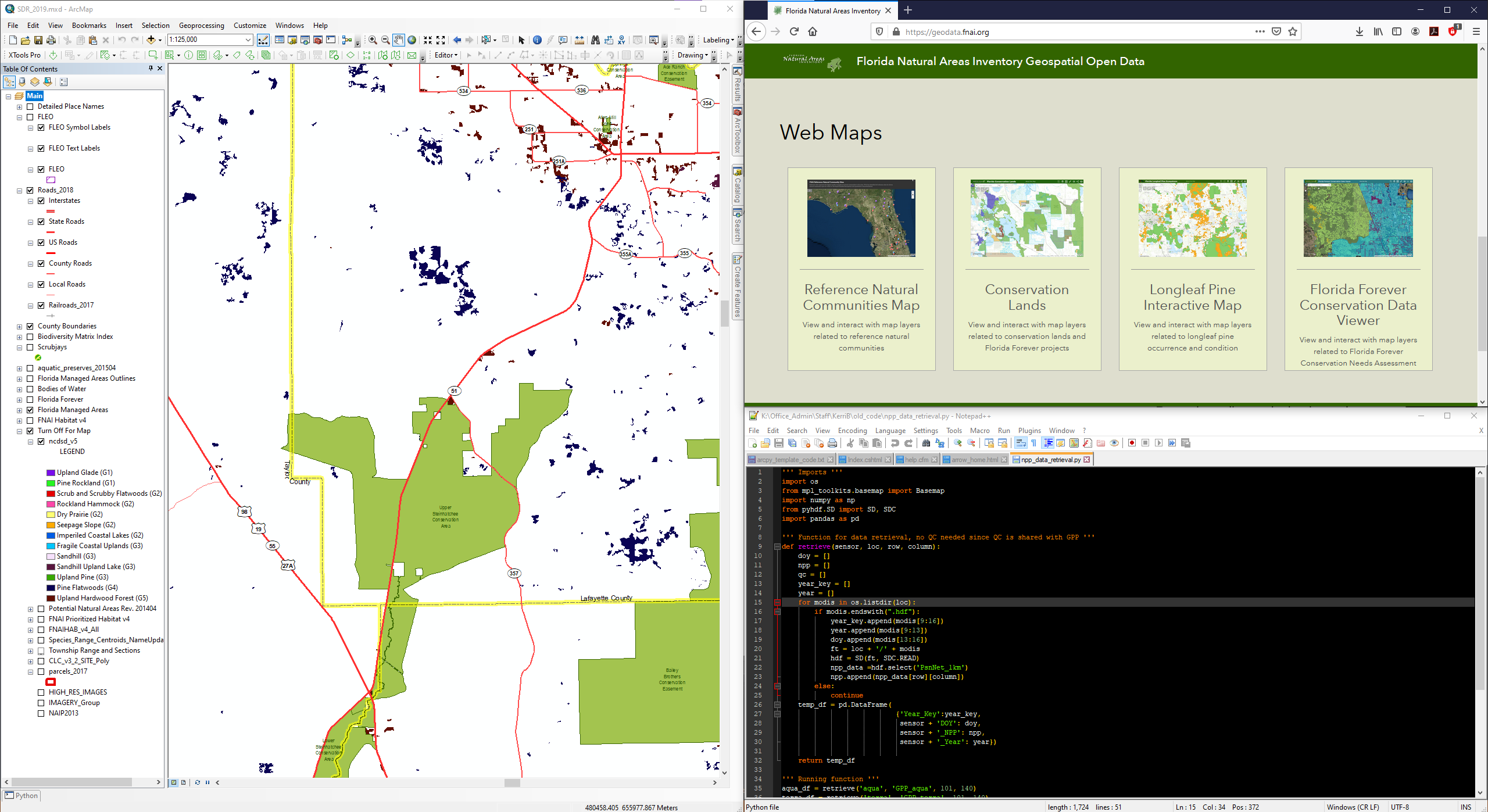Collapse the Roads_2018 group layer

click(x=19, y=190)
